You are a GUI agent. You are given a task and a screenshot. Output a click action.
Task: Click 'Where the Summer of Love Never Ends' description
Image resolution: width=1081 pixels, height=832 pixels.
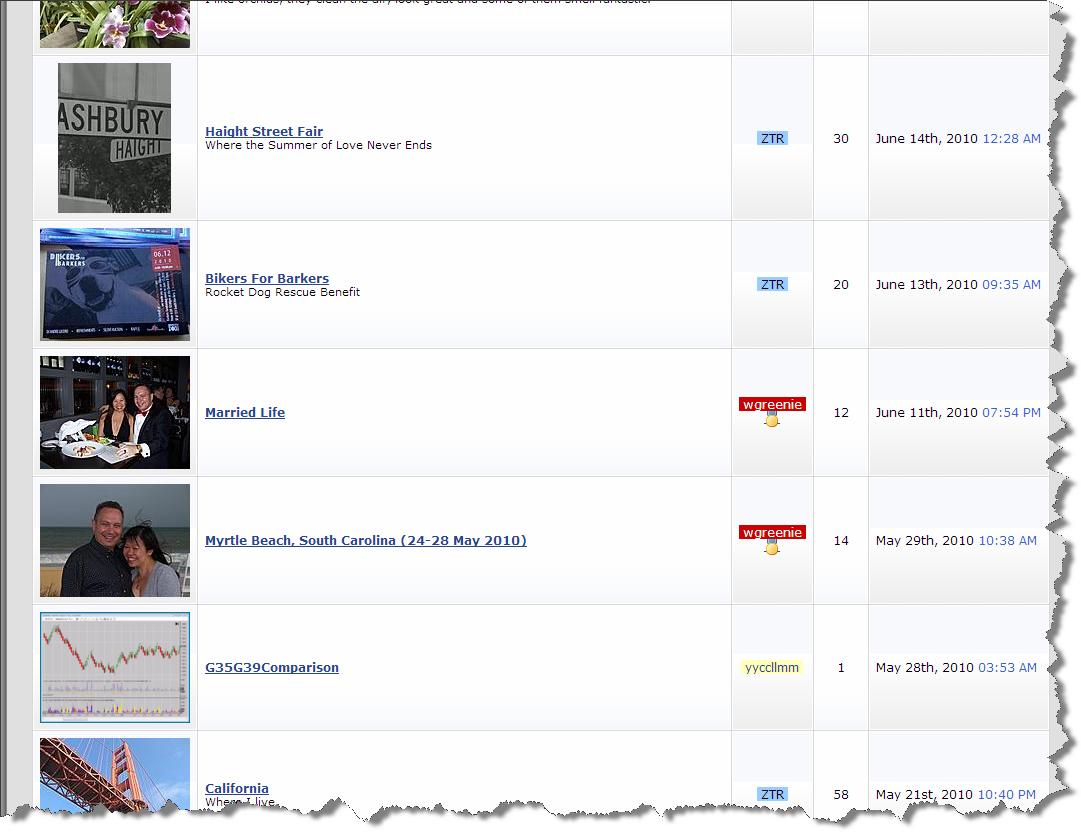point(319,145)
